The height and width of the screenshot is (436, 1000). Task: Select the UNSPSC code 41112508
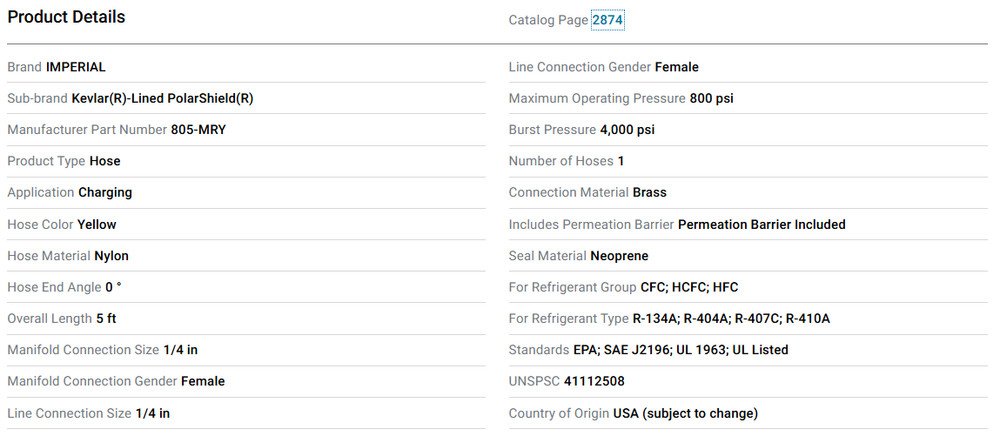click(x=594, y=381)
